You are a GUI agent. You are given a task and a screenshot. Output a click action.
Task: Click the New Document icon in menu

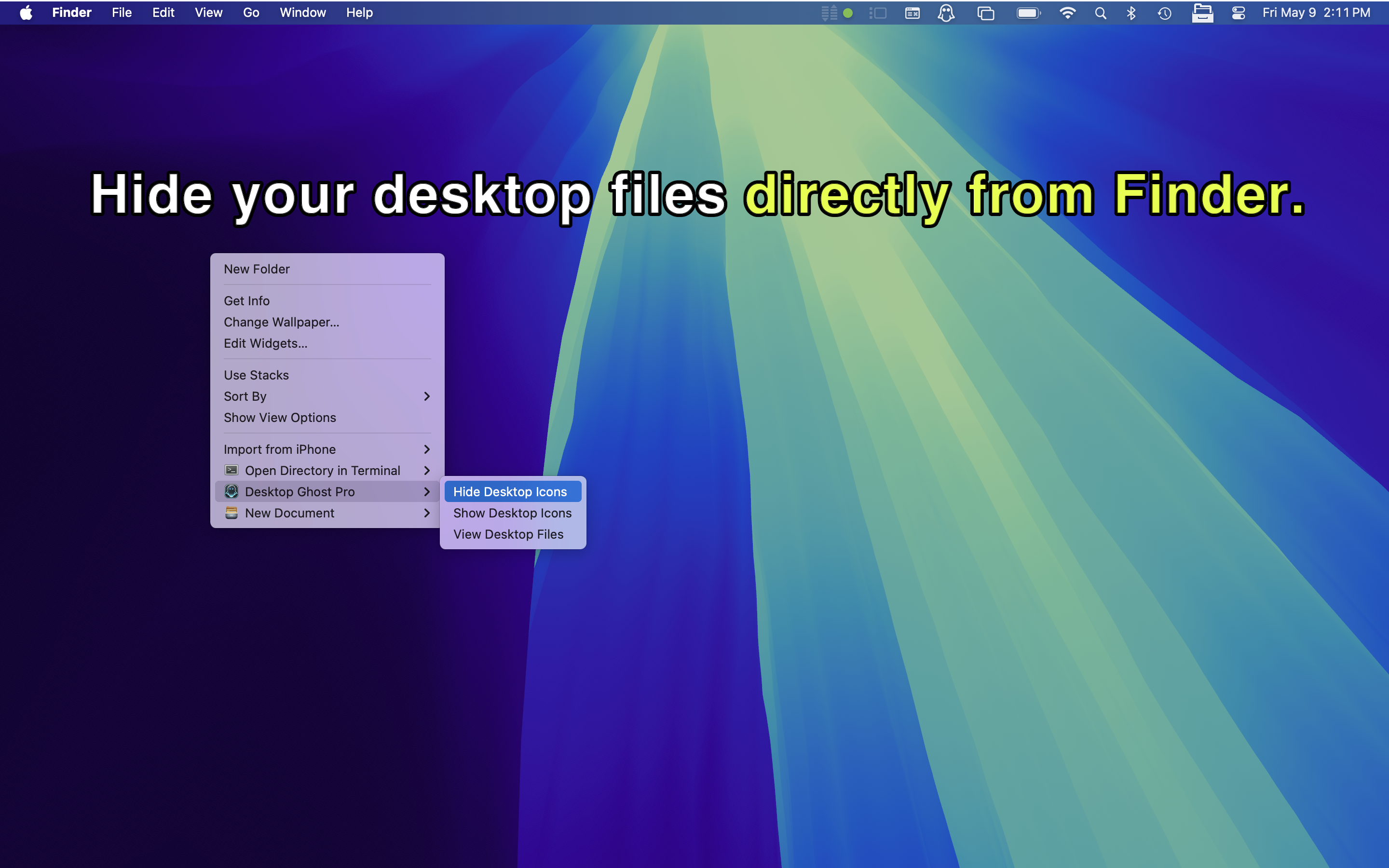pos(231,513)
